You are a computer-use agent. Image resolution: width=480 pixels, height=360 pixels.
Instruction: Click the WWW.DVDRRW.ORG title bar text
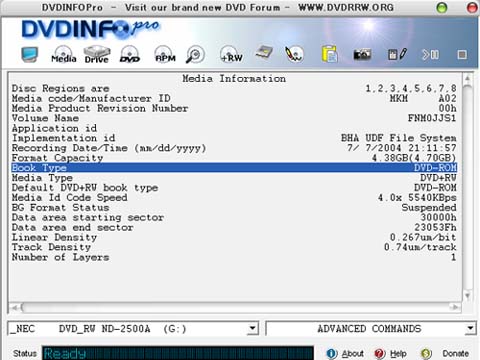[x=346, y=7]
